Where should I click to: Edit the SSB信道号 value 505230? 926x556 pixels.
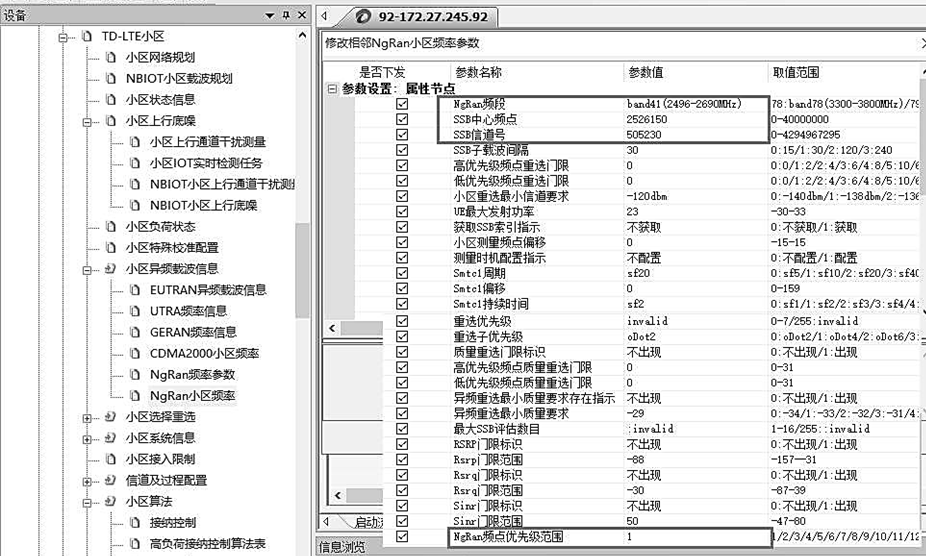click(644, 135)
